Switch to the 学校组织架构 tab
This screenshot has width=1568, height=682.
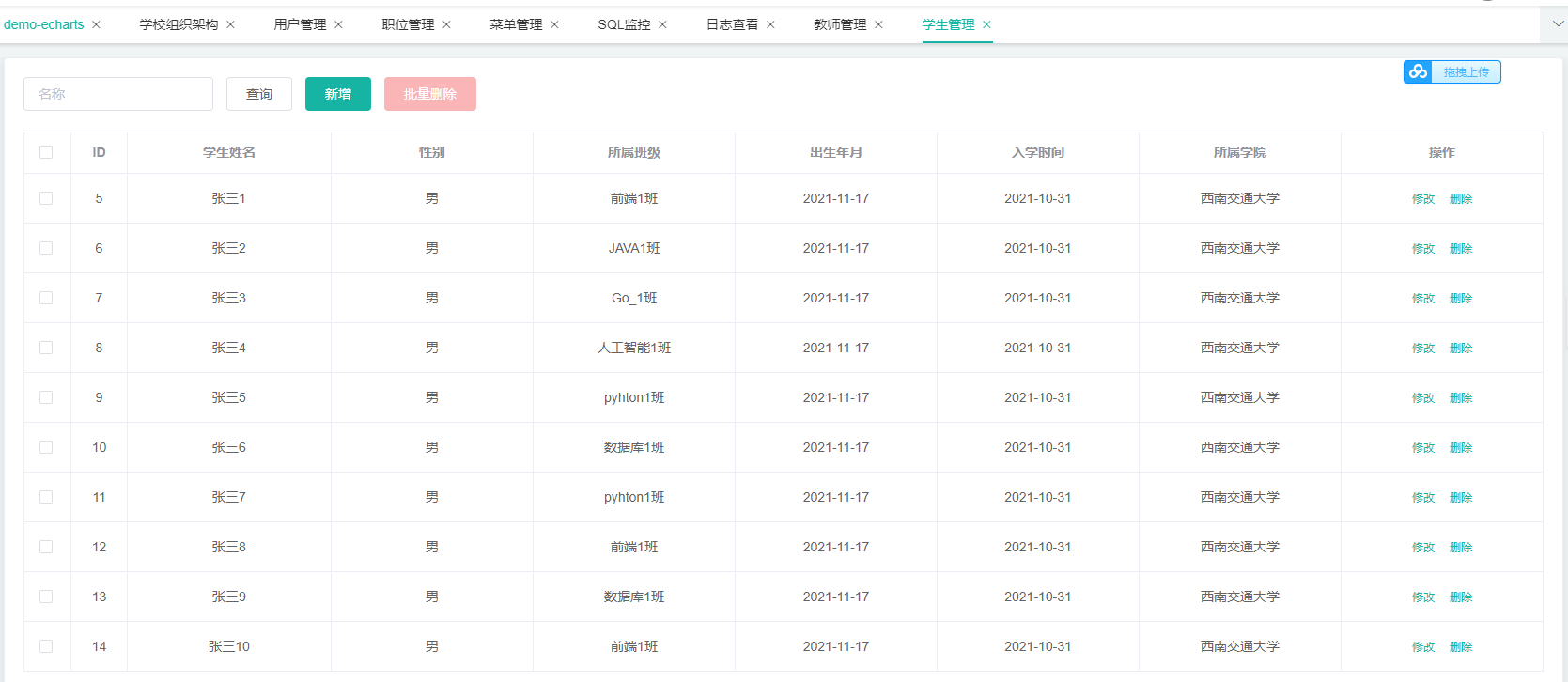pos(179,24)
